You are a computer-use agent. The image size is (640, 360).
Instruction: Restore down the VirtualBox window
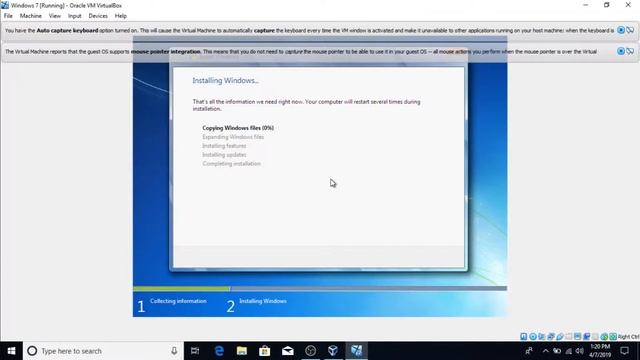[607, 5]
